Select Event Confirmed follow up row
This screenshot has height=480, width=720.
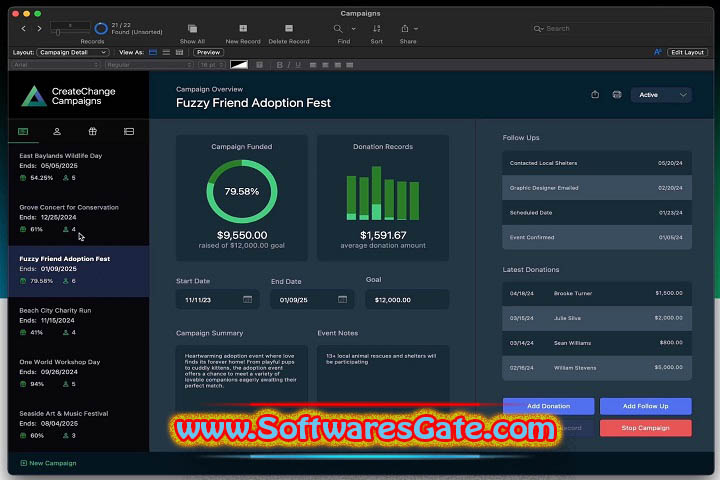tap(597, 237)
